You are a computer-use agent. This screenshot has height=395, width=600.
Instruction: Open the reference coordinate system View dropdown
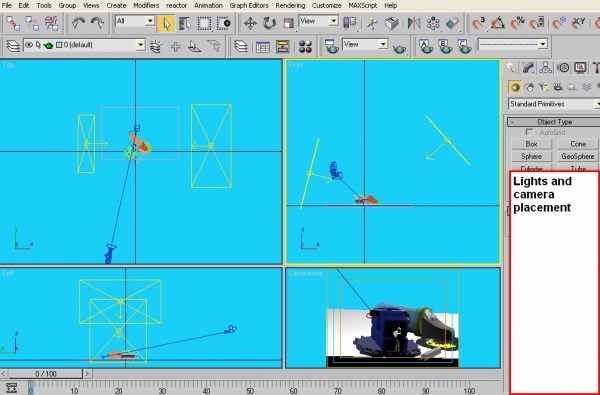click(x=319, y=21)
